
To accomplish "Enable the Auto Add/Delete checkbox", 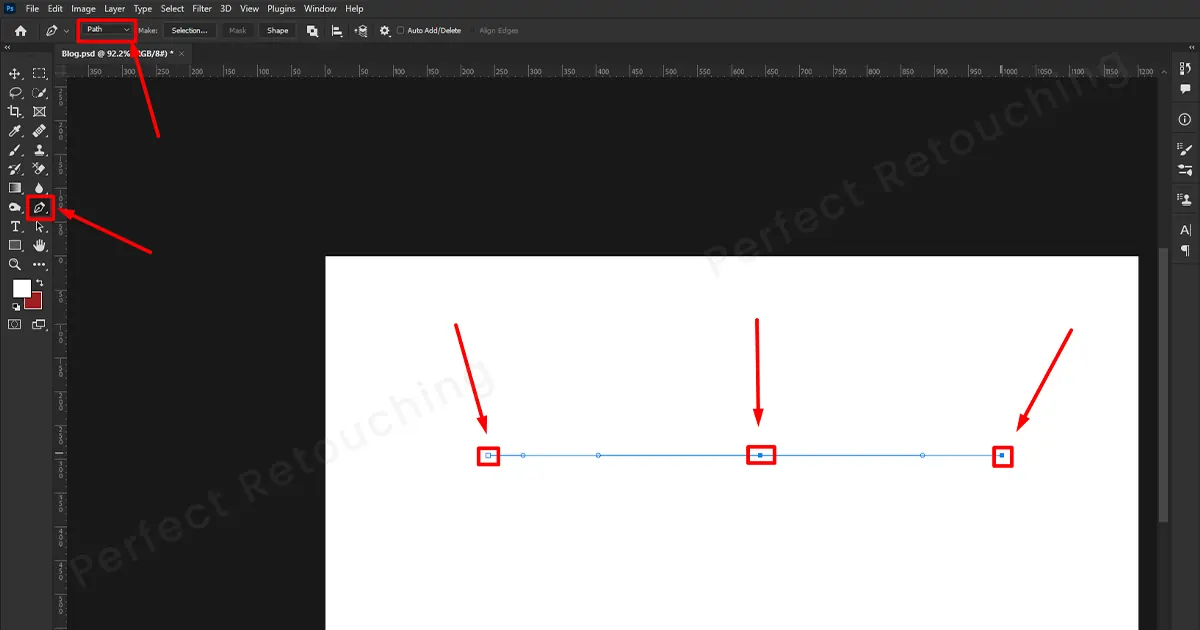I will (x=399, y=30).
